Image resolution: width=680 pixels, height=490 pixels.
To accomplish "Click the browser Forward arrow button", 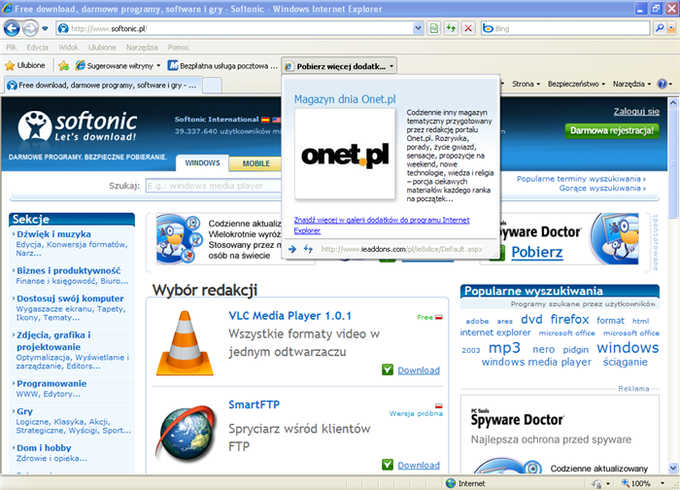I will pos(30,29).
